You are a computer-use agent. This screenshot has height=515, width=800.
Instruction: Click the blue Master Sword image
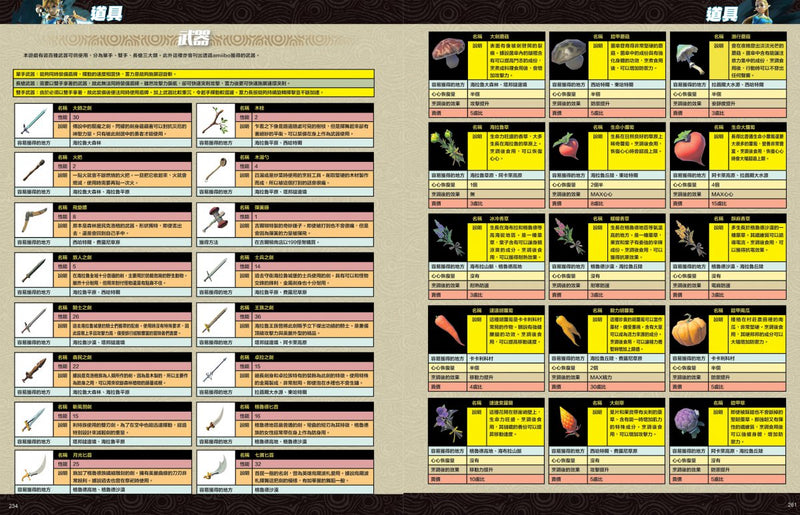click(34, 121)
